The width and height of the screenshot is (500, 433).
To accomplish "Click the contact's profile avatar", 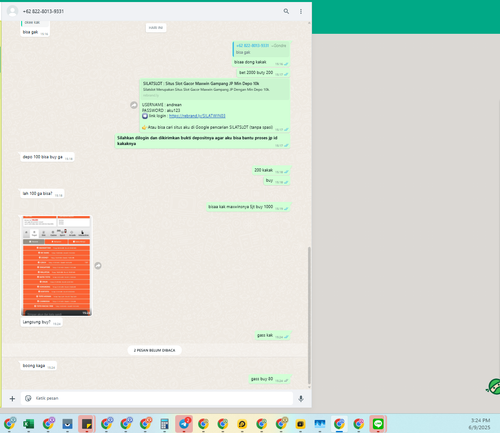I will [12, 11].
